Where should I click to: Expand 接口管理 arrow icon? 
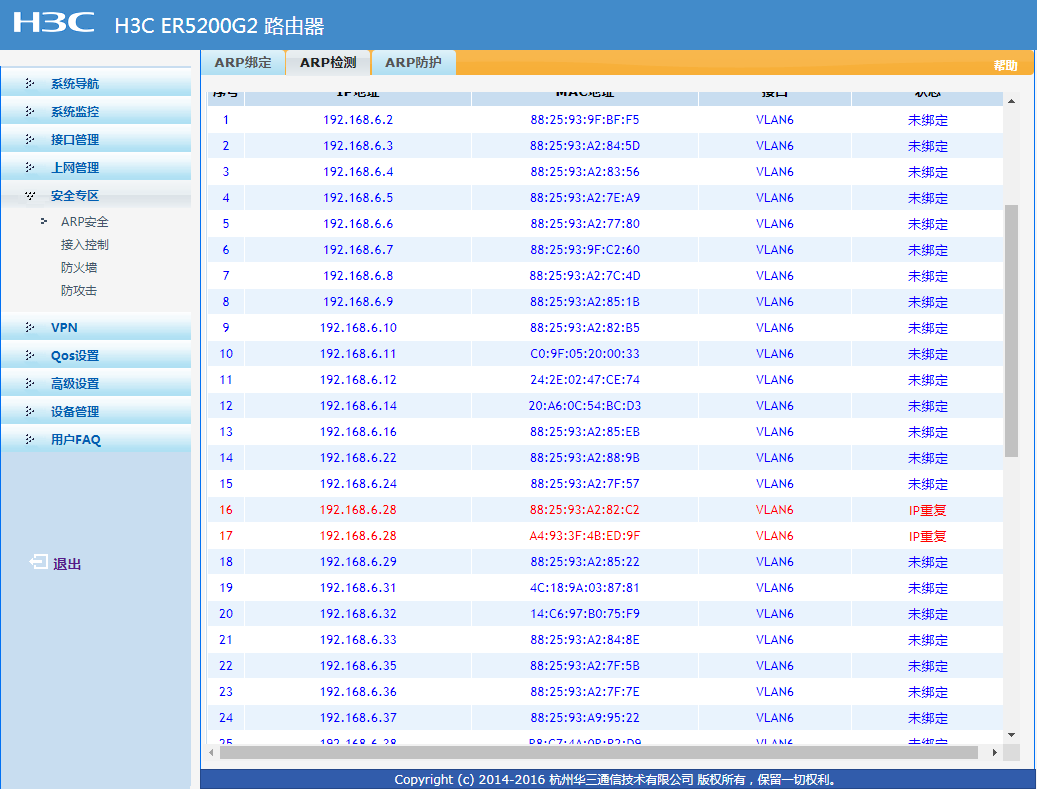[30, 139]
